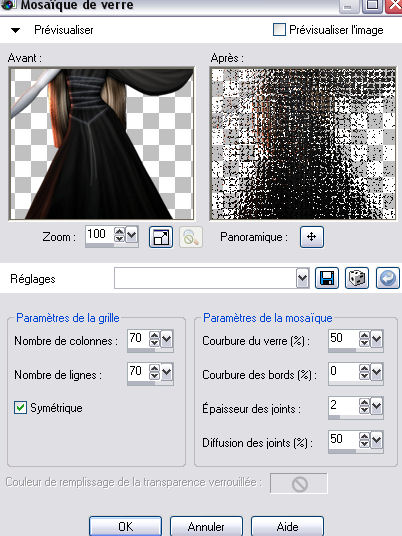Open the Nombre de colonnes dropdown arrow
This screenshot has height=536, width=402.
(167, 339)
